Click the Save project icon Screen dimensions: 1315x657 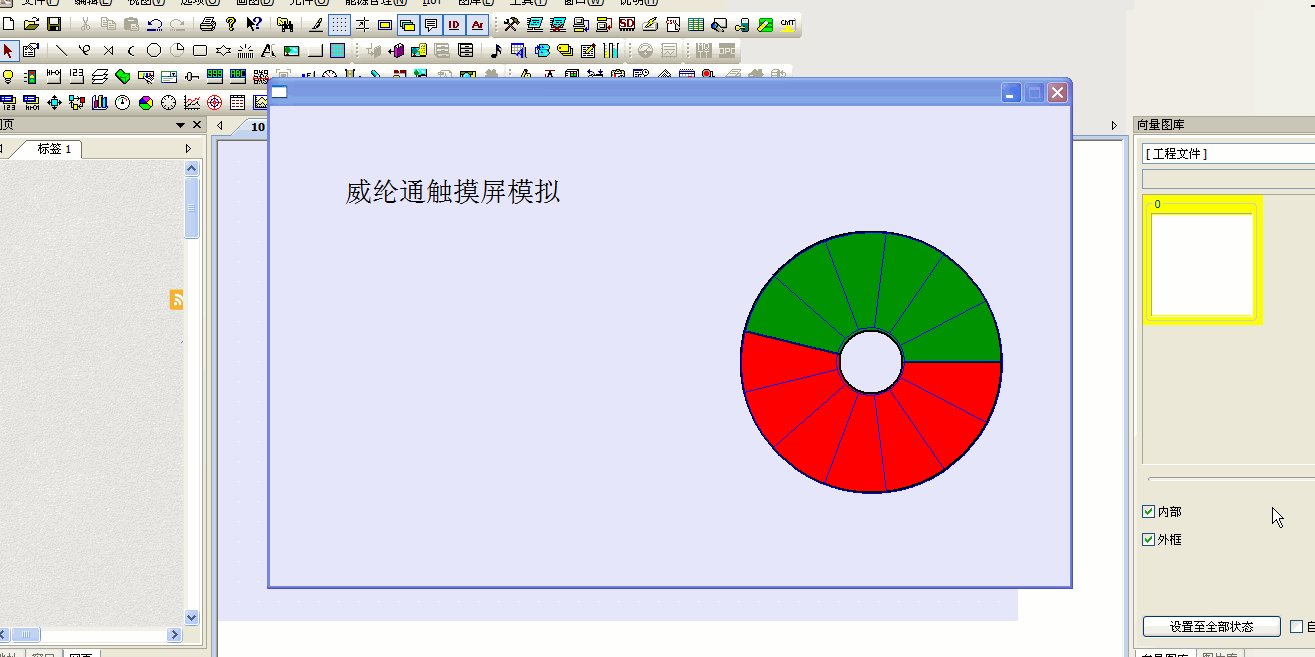[x=54, y=24]
